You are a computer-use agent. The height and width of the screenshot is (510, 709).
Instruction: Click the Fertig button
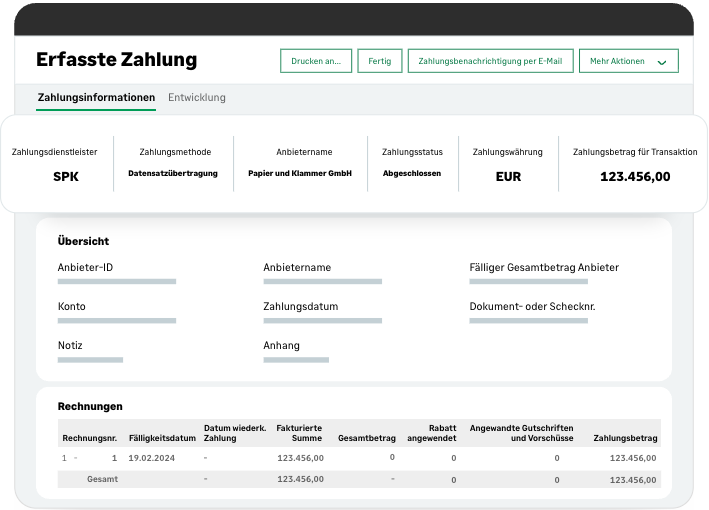pos(379,61)
